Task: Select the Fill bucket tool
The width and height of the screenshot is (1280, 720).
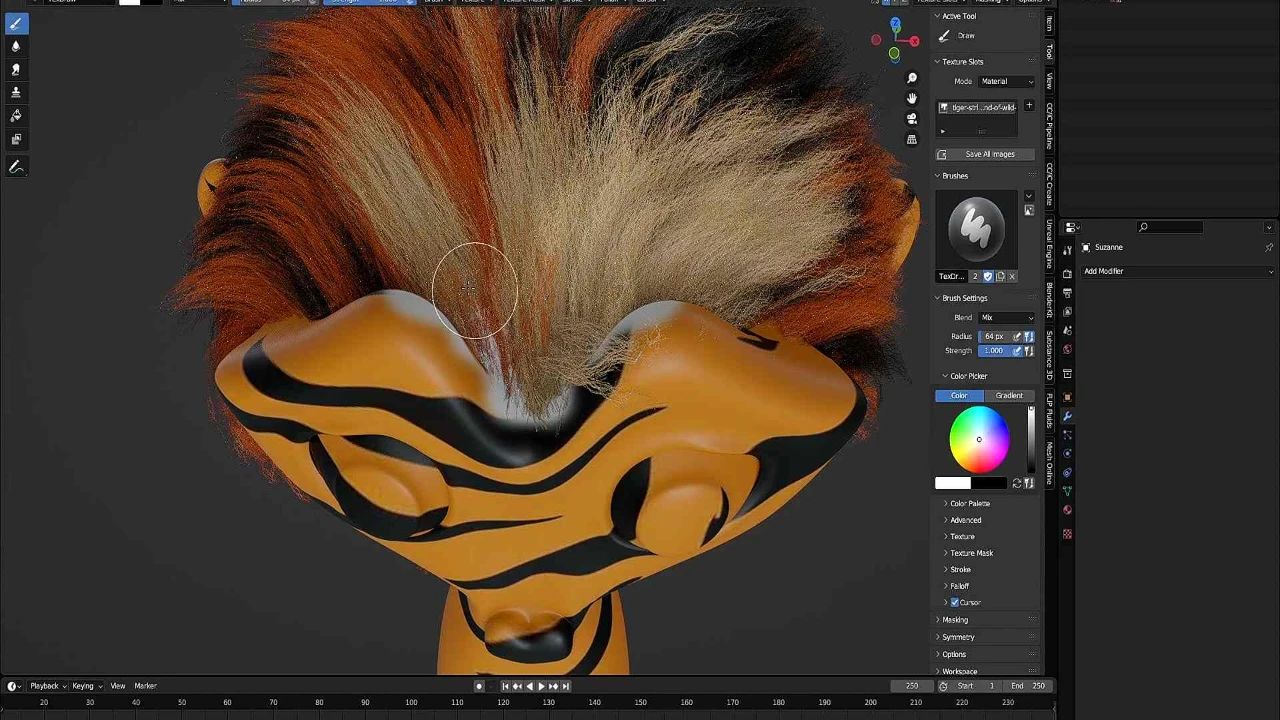Action: [16, 115]
